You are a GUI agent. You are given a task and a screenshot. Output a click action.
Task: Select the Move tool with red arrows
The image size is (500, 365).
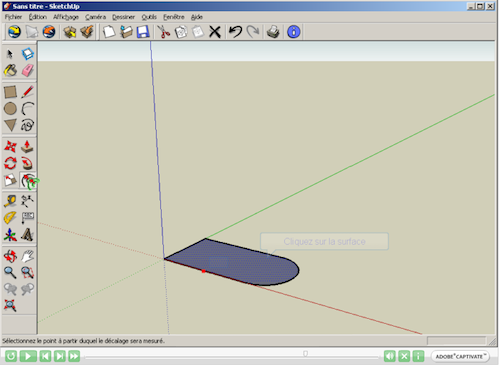click(x=10, y=147)
